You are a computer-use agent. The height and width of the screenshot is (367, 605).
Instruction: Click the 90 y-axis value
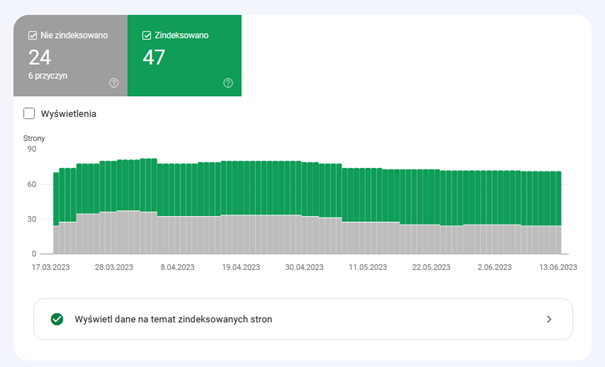(x=32, y=149)
